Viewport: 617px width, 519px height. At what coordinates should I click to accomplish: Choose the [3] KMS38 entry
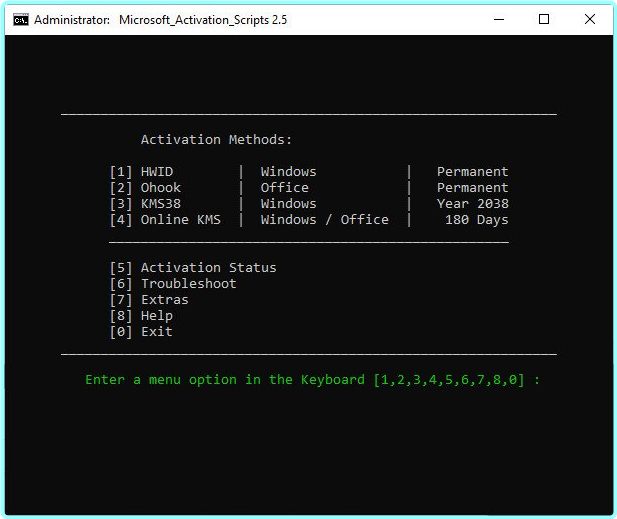[x=145, y=204]
